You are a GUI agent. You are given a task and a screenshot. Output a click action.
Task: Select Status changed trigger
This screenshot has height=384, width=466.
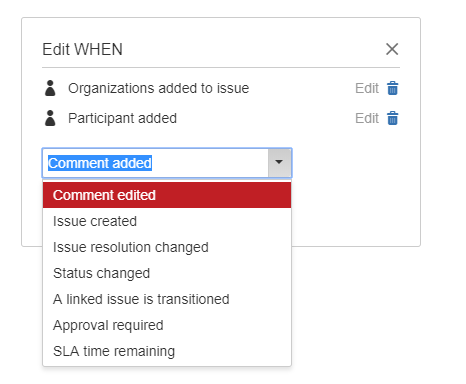click(167, 273)
